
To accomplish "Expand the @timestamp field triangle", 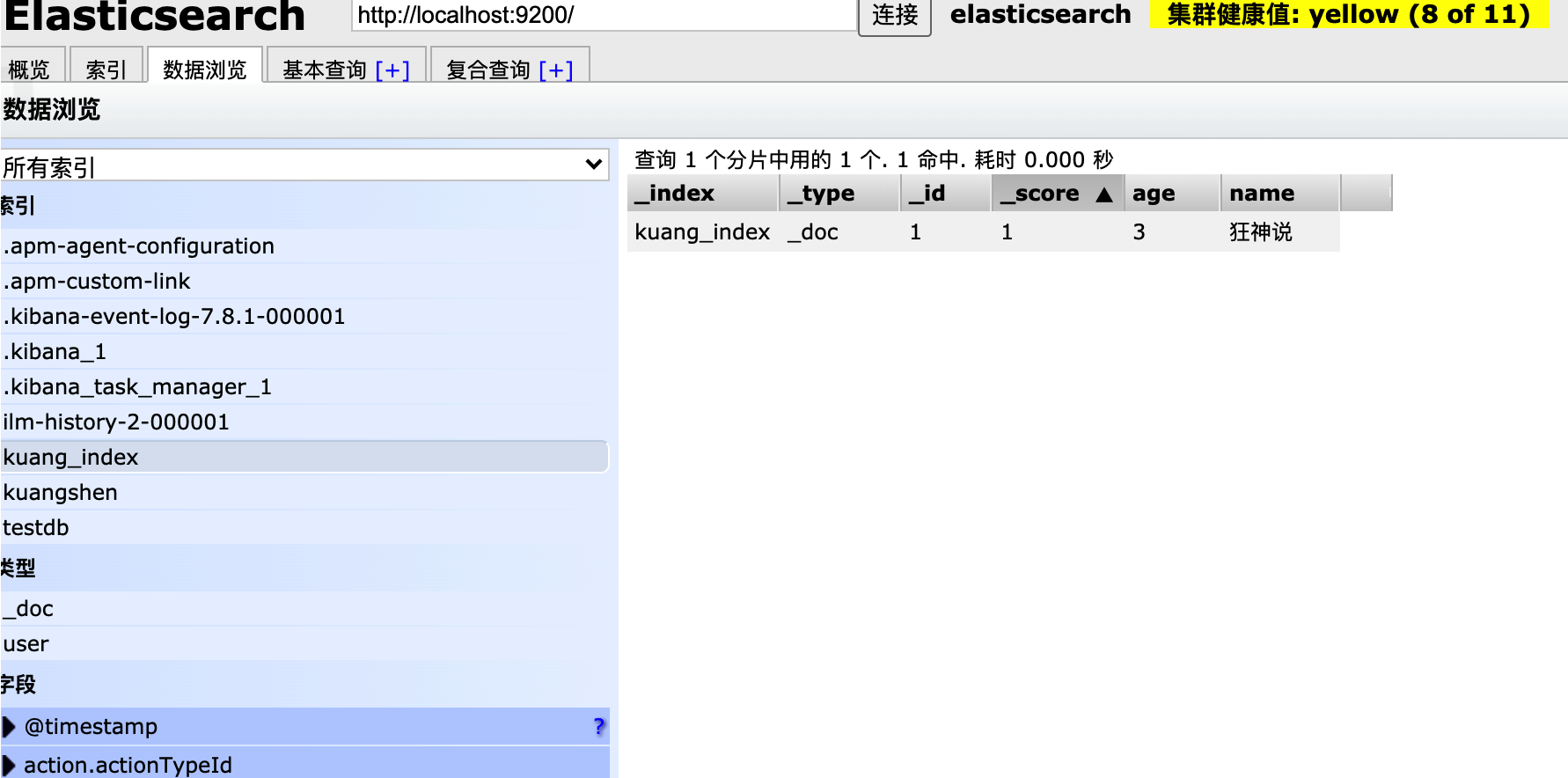I will click(10, 727).
